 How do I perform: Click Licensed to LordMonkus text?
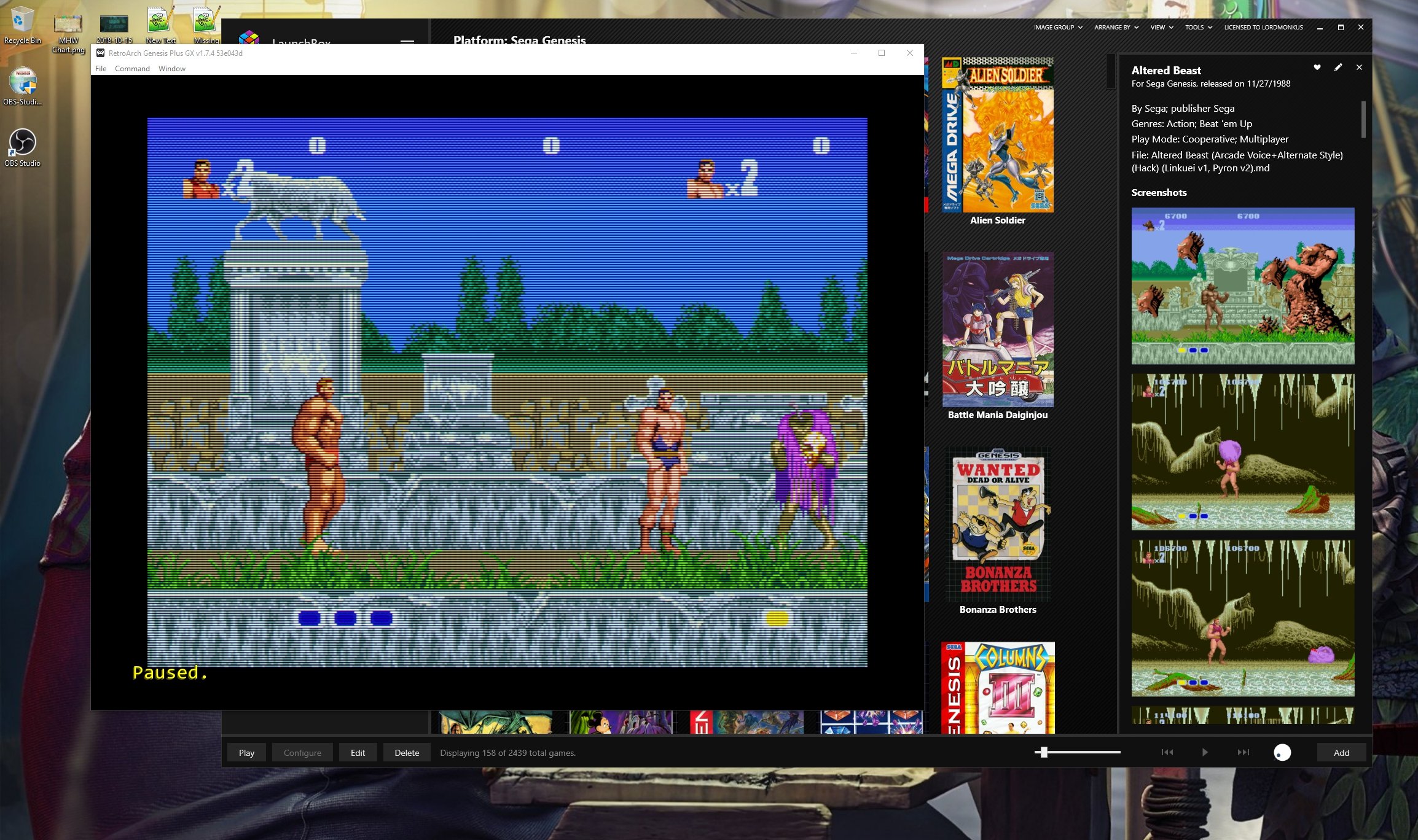[1263, 27]
